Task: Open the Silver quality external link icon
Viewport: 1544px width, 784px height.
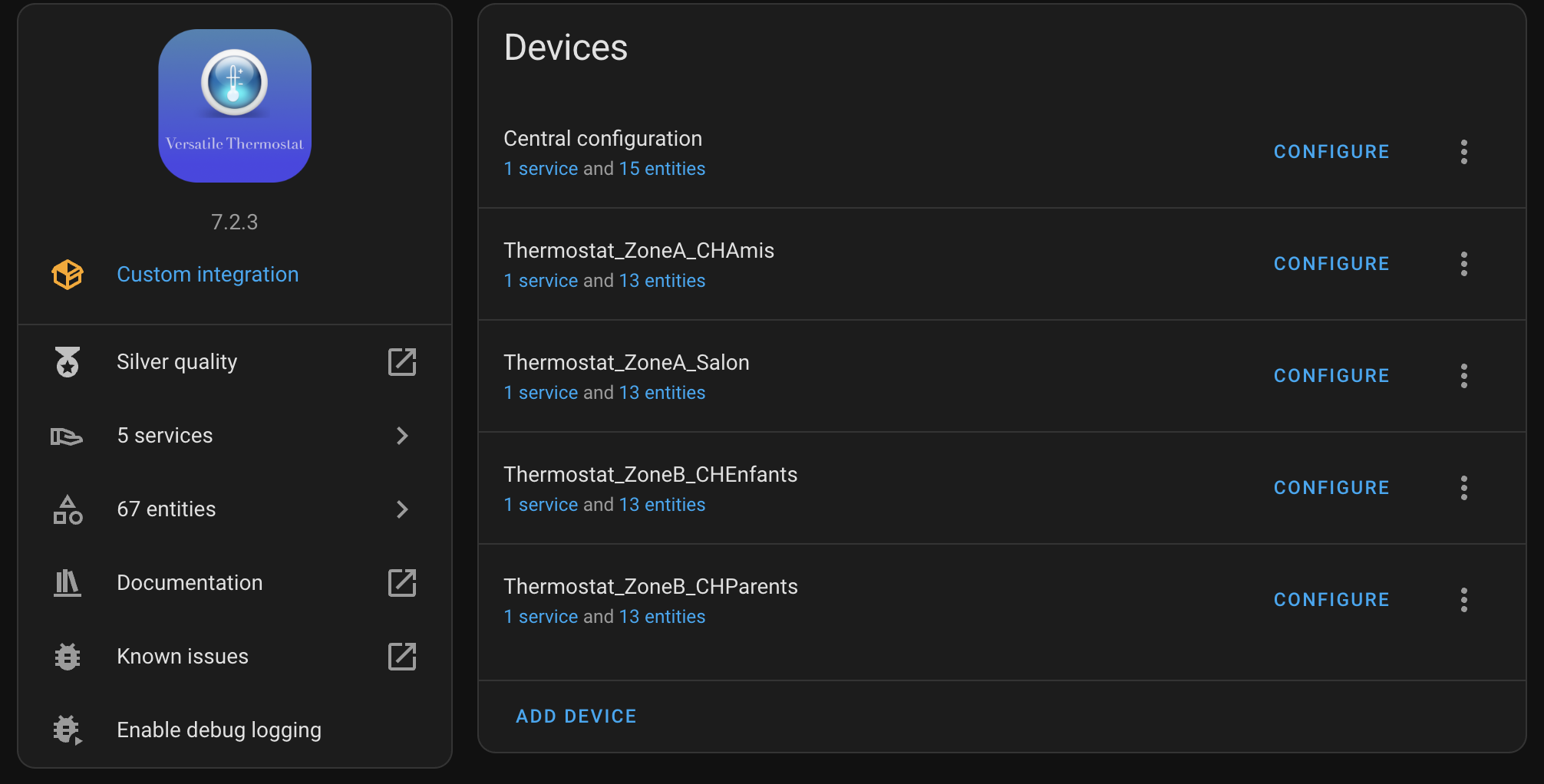Action: (402, 362)
